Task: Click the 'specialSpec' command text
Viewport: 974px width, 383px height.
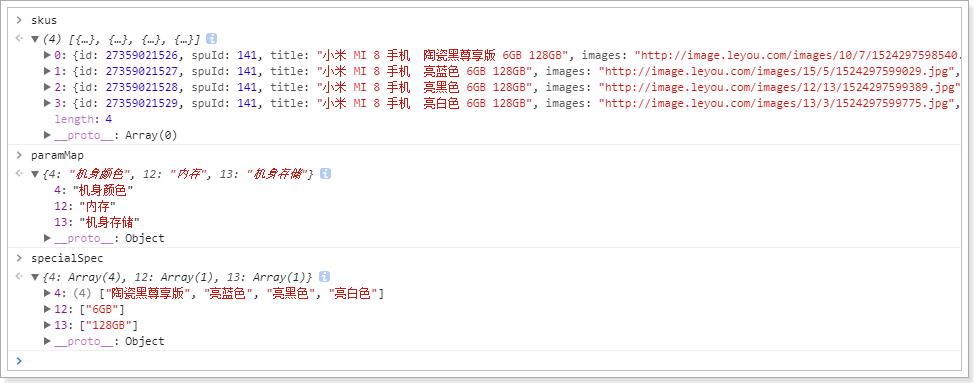Action: 67,258
